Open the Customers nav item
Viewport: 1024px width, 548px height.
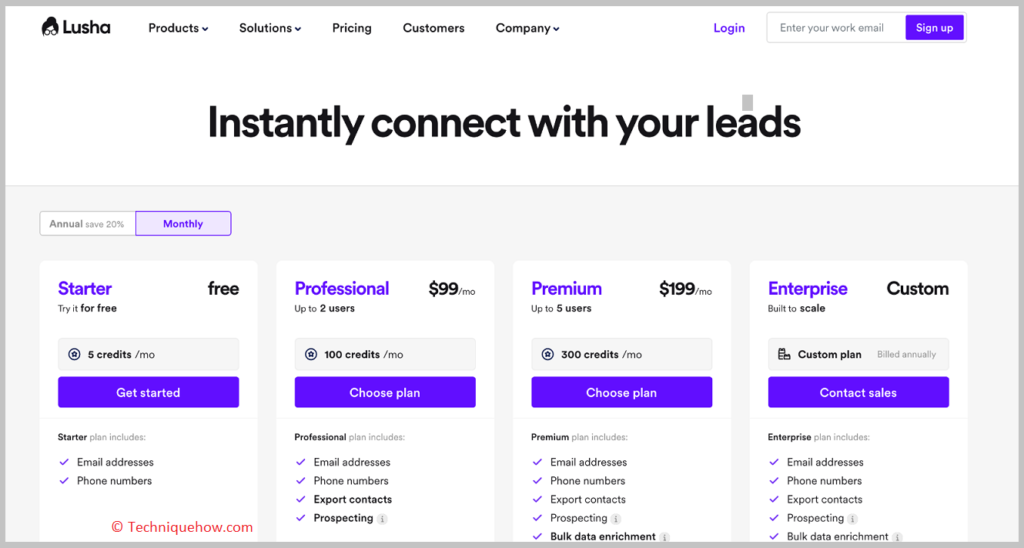(x=434, y=28)
